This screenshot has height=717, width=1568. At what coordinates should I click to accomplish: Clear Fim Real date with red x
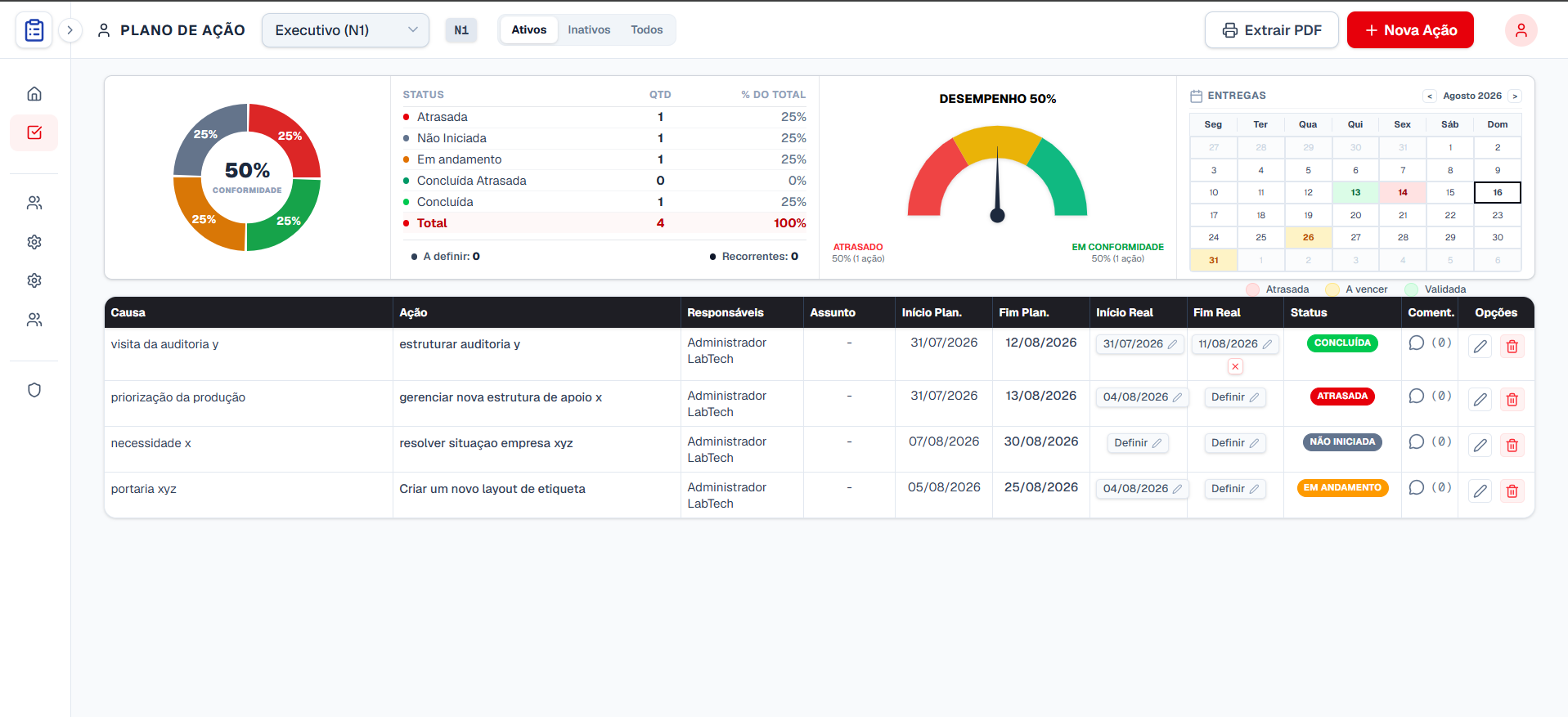click(1235, 366)
